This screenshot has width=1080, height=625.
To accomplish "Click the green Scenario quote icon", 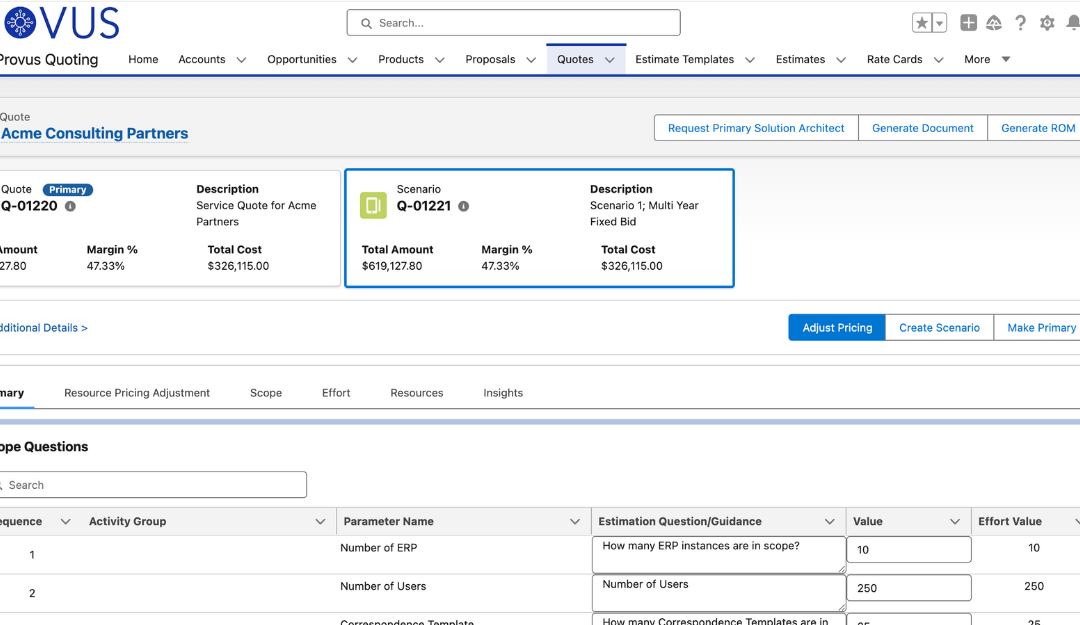I will click(x=373, y=206).
